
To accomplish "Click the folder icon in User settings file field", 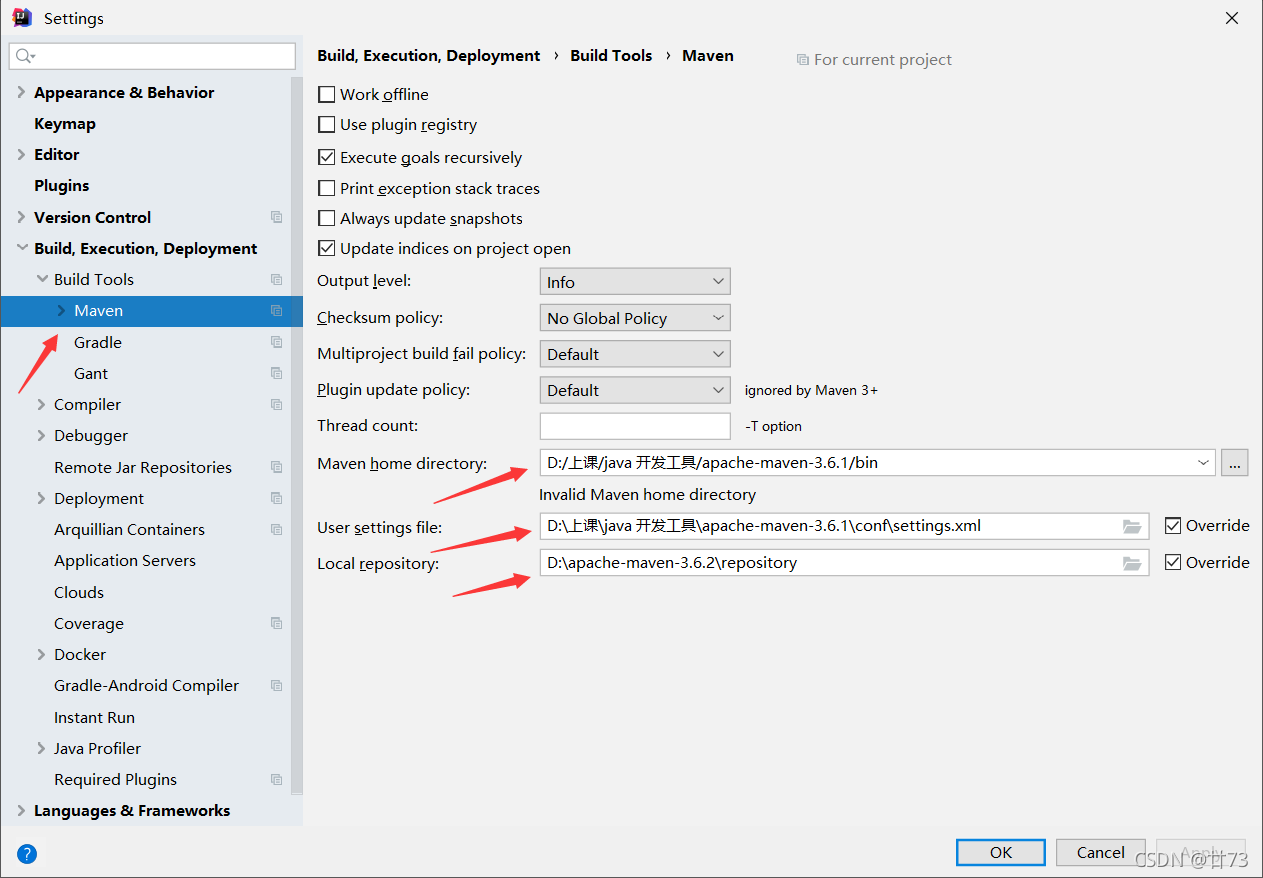I will (1132, 526).
